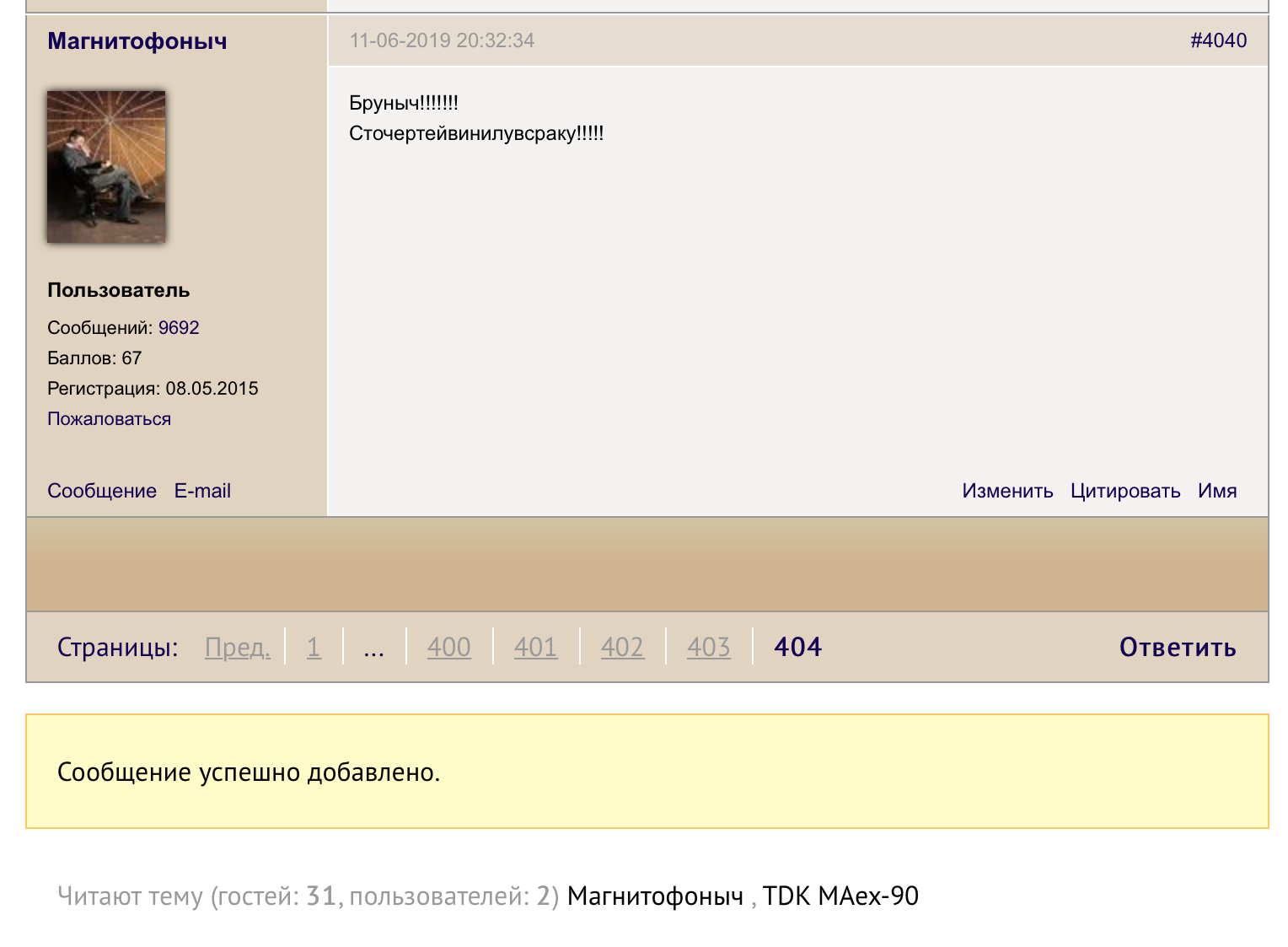The height and width of the screenshot is (947, 1288).
Task: Navigate to page 402
Action: click(622, 647)
